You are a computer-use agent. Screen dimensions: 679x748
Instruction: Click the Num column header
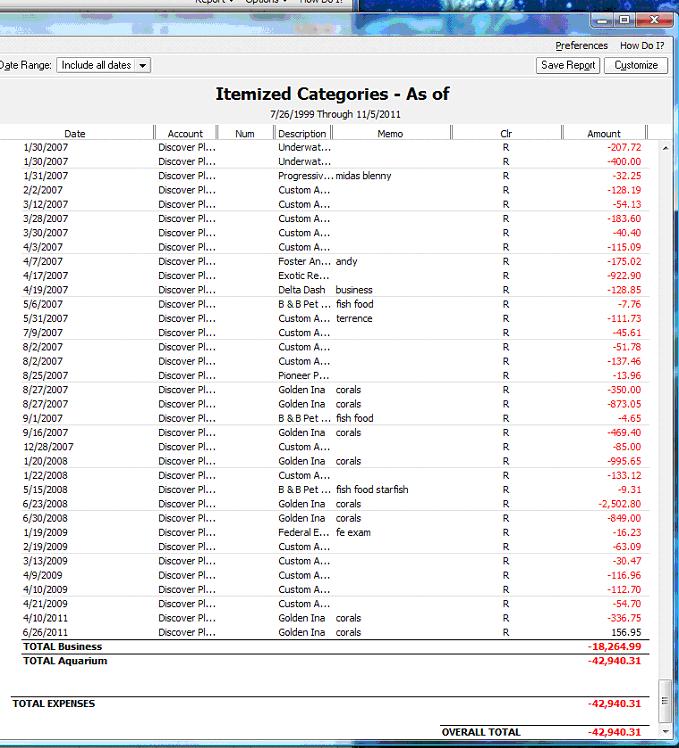[245, 134]
